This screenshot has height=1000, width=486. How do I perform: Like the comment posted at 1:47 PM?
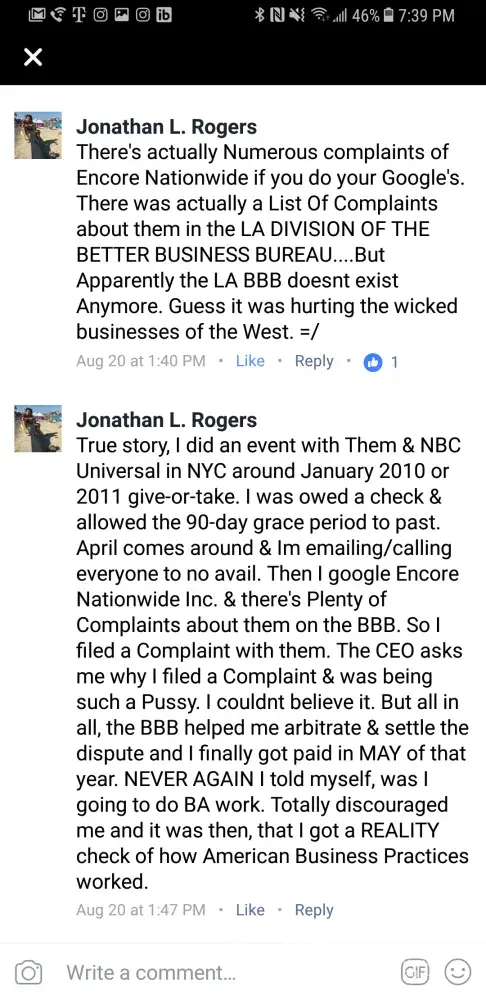pyautogui.click(x=250, y=910)
